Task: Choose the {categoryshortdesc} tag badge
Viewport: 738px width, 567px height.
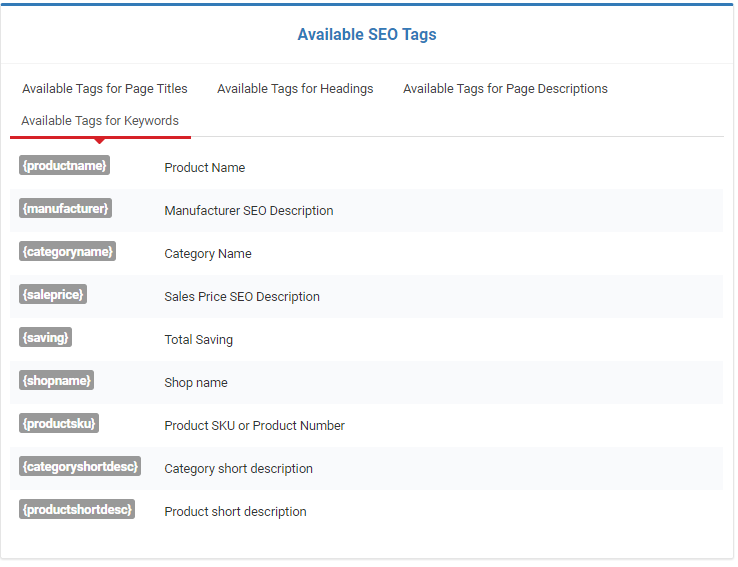Action: (x=80, y=466)
